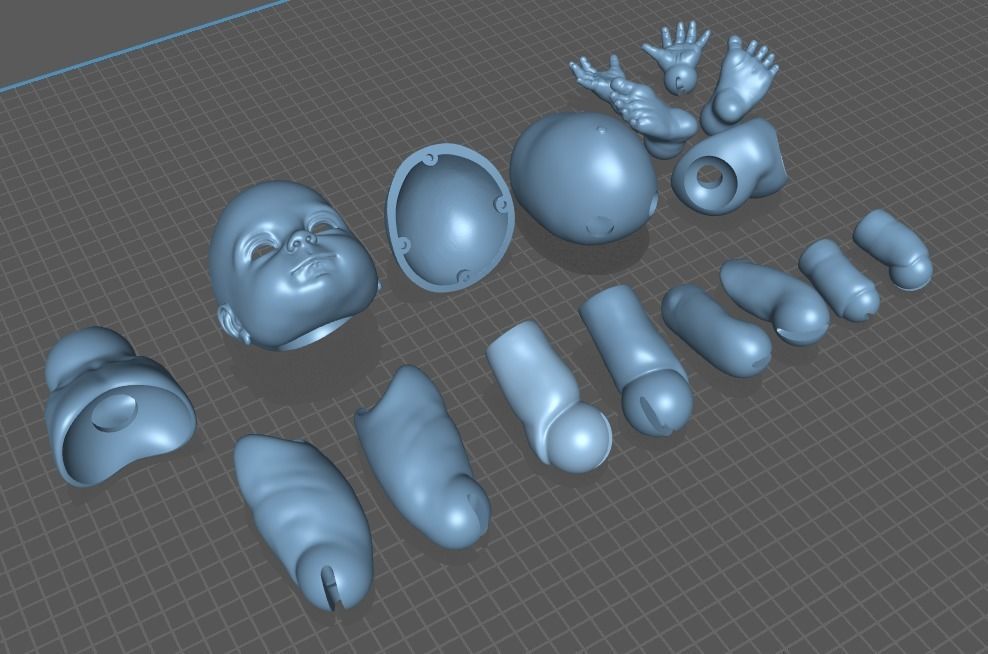This screenshot has width=988, height=654.
Task: Select the wrinkled thigh nearest the bottom edge
Action: pyautogui.click(x=304, y=522)
